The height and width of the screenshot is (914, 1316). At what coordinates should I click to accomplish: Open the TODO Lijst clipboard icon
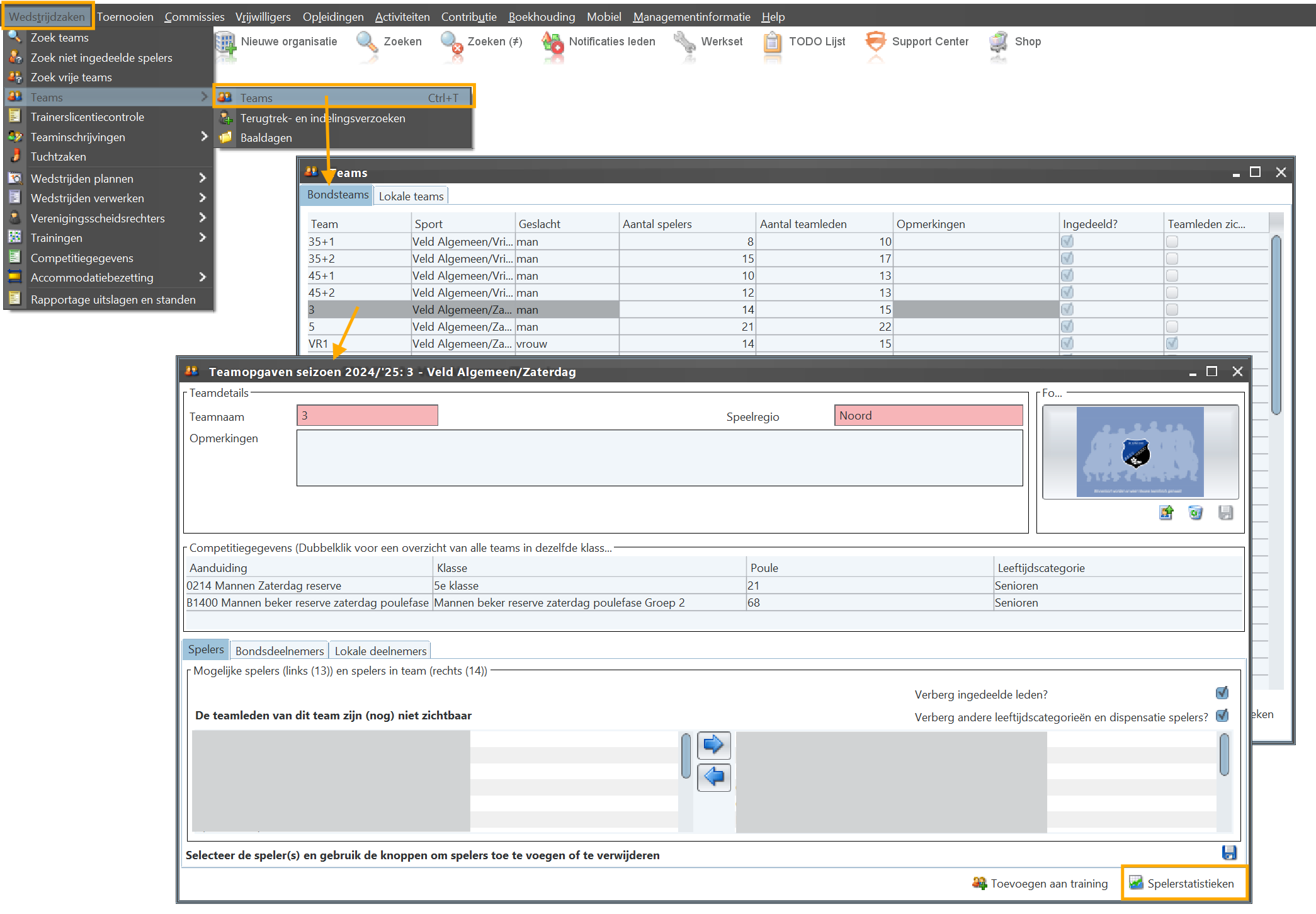(x=772, y=43)
